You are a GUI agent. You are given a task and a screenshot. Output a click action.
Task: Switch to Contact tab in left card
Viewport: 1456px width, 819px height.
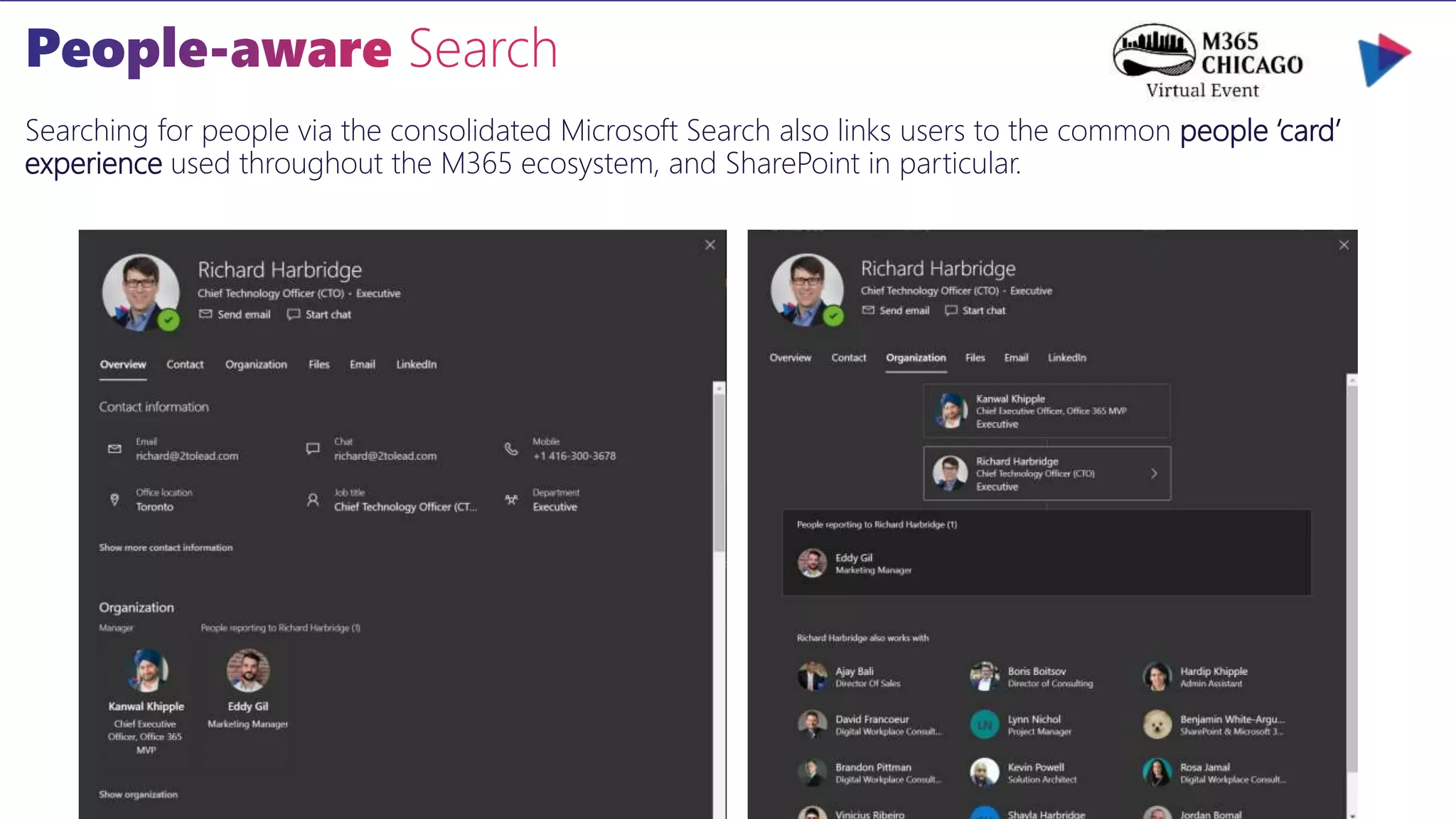(185, 365)
